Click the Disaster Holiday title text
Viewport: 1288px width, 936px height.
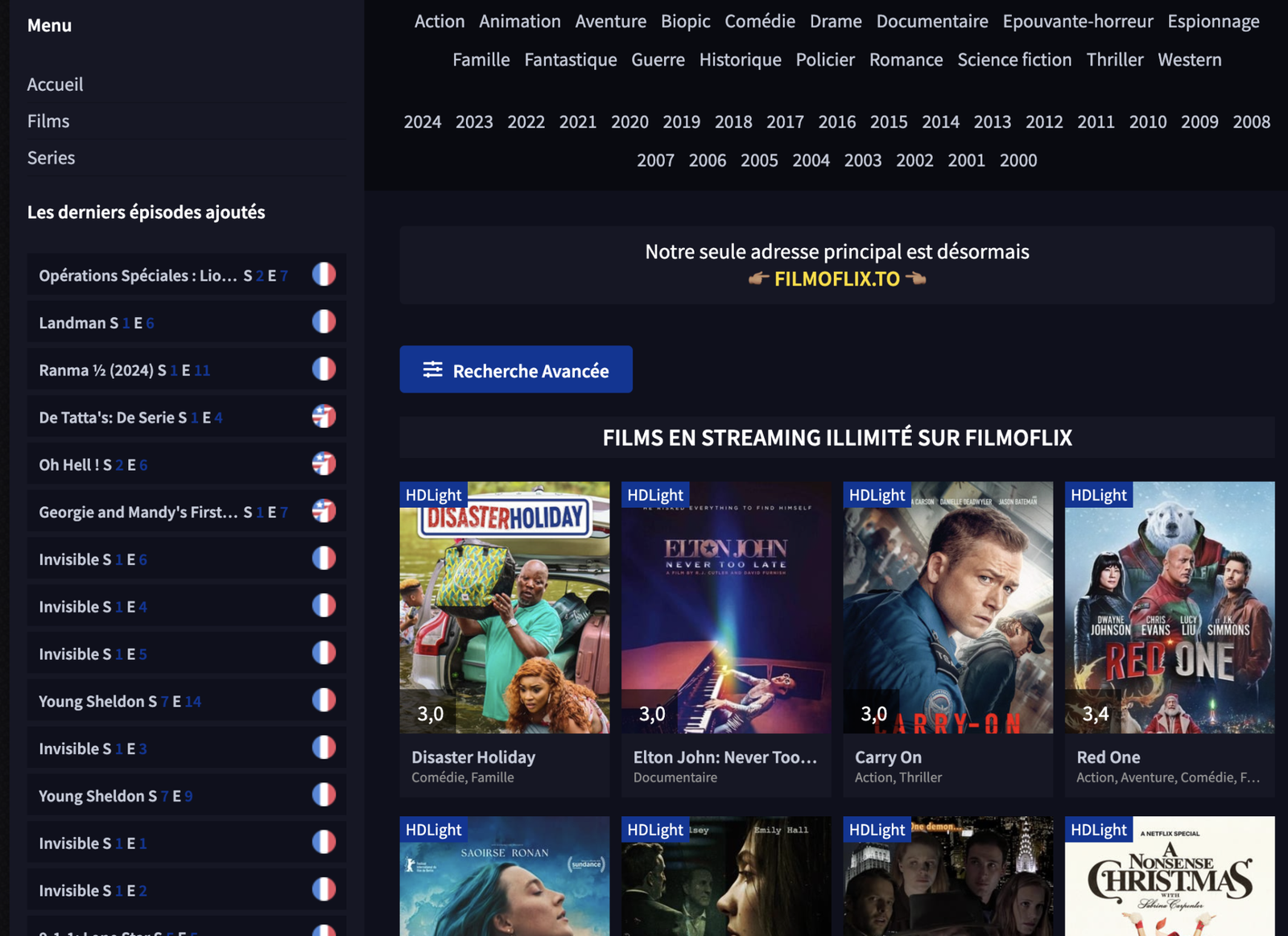[473, 757]
